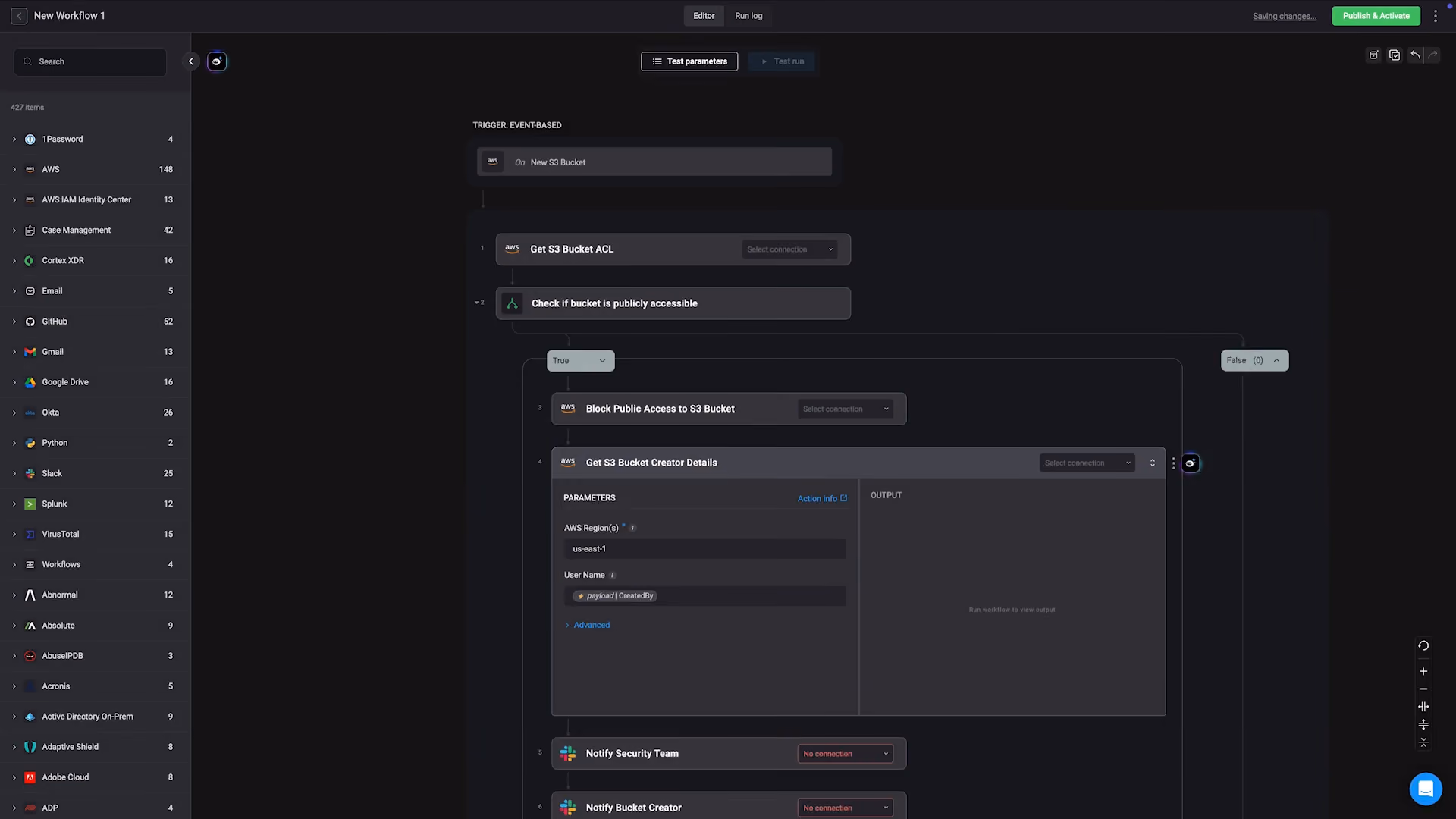Open the True branch dropdown
Viewport: 1456px width, 819px height.
coord(580,361)
